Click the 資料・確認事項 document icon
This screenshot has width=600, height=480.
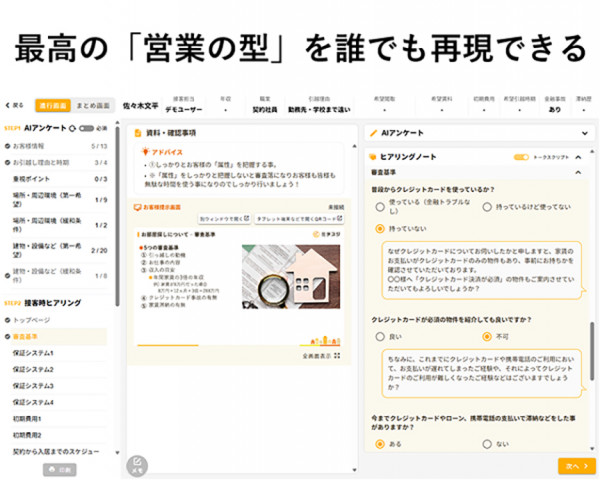[x=138, y=132]
